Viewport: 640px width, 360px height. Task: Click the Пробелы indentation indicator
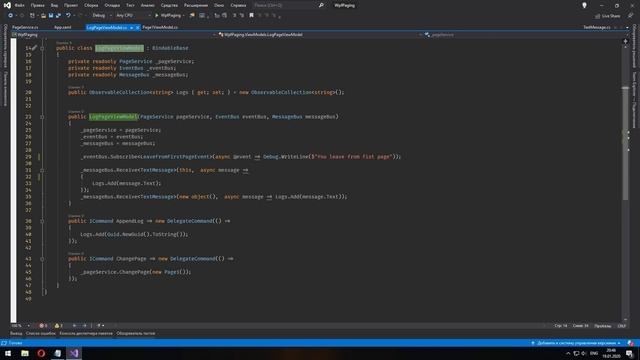click(603, 326)
